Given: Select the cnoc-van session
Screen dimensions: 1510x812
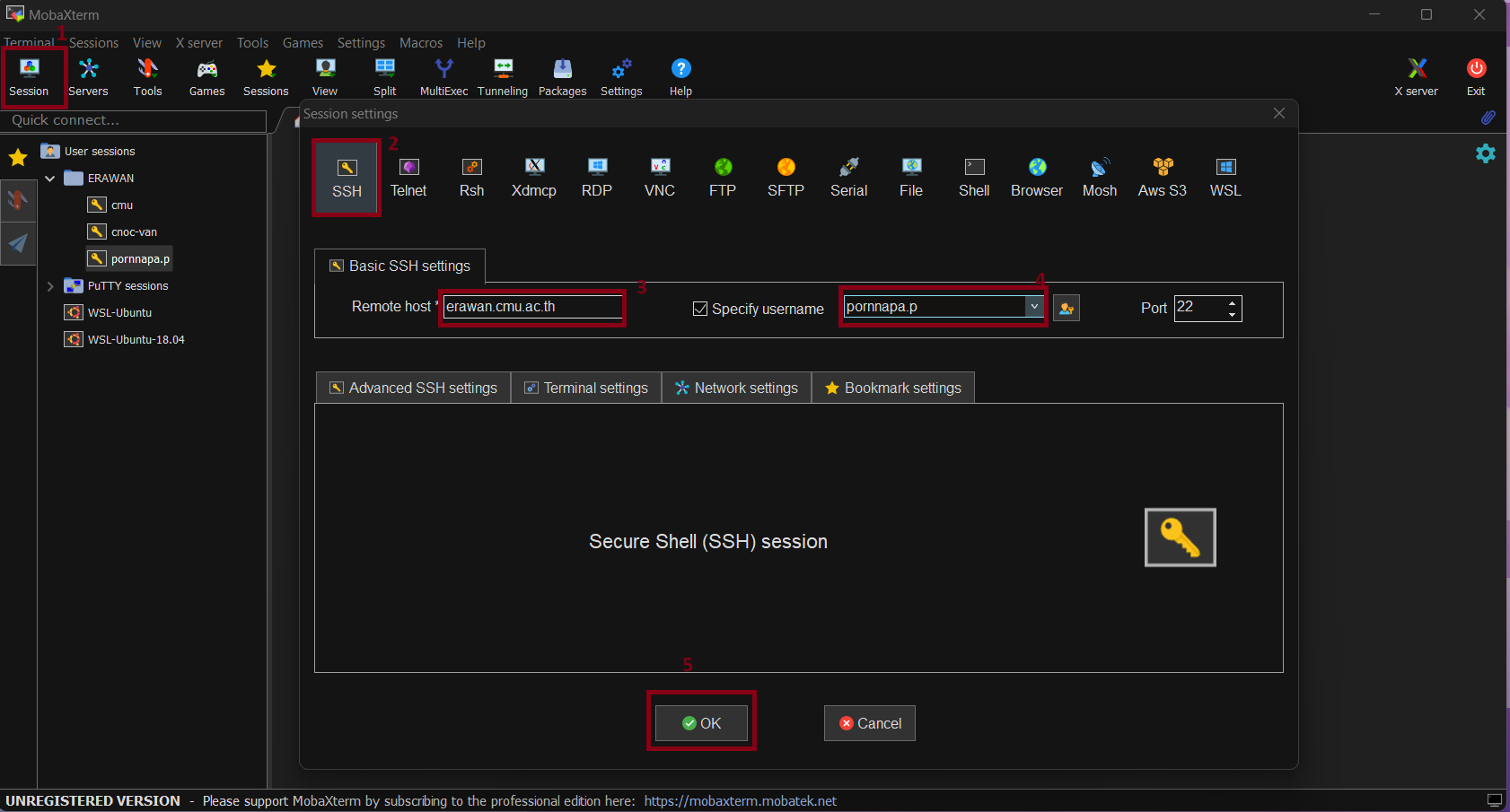Looking at the screenshot, I should point(123,232).
